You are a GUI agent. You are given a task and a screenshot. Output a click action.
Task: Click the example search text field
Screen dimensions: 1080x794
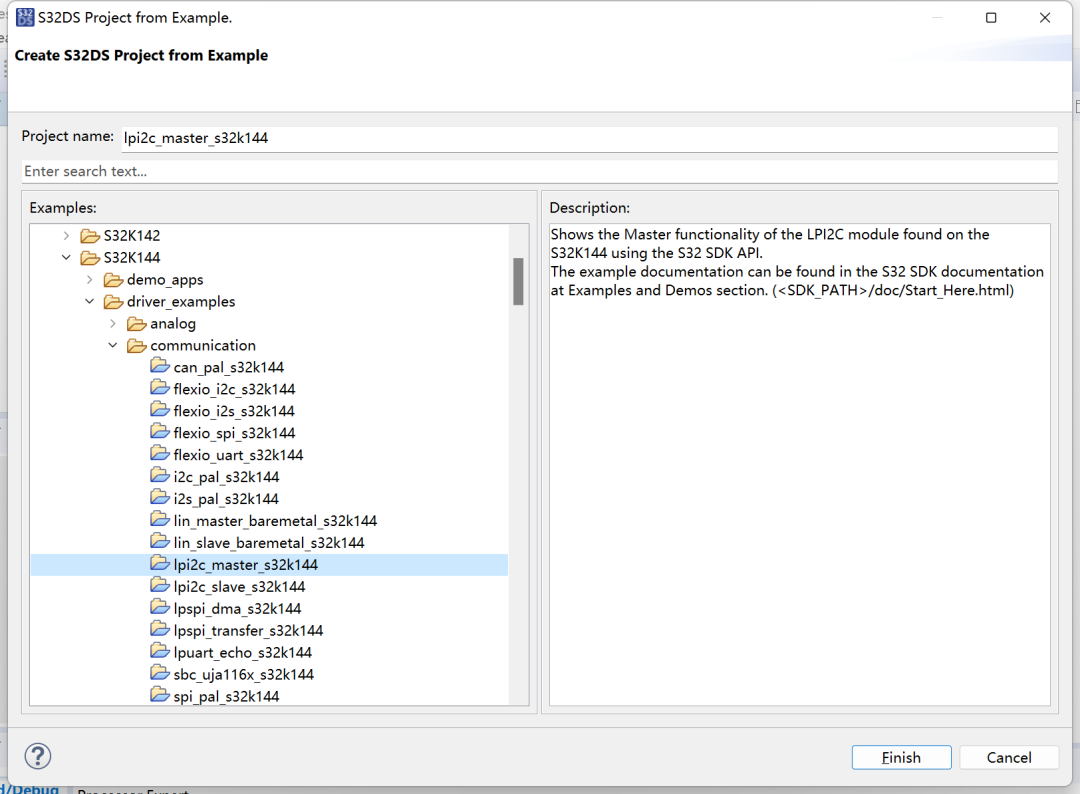(539, 171)
